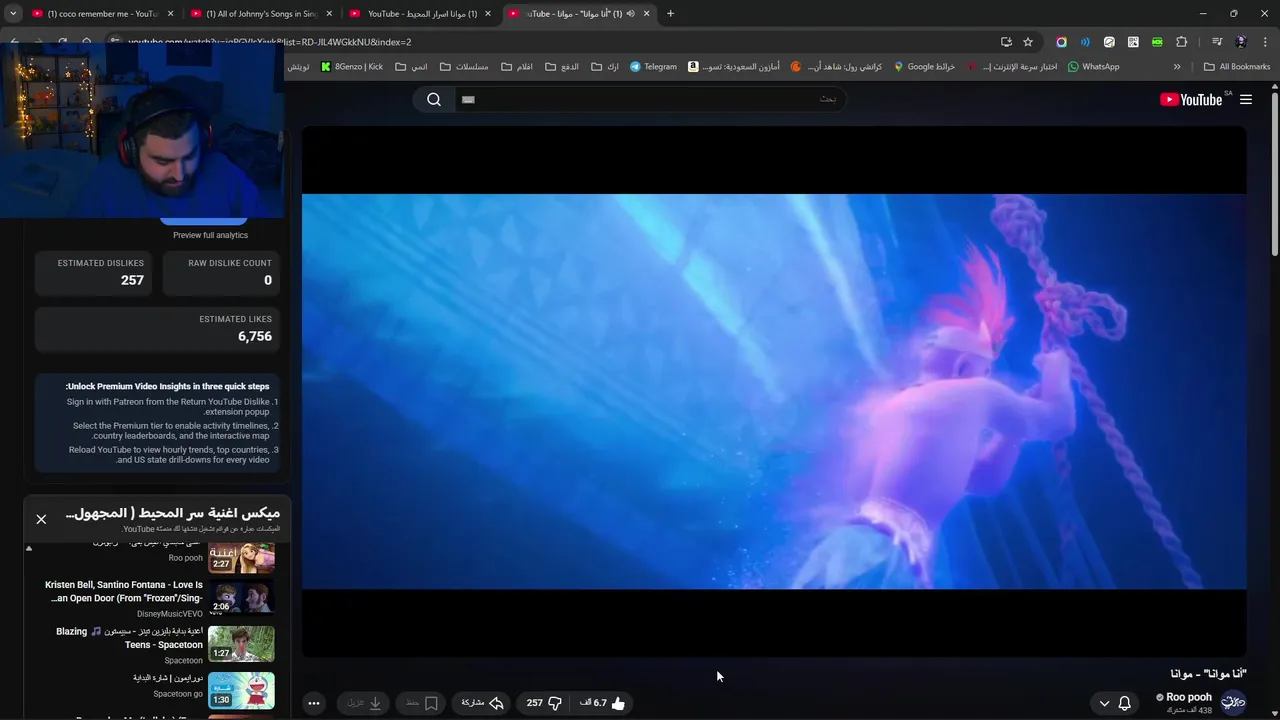Open Google خرائط maps bookmark
Viewport: 1280px width, 720px height.
(925, 67)
